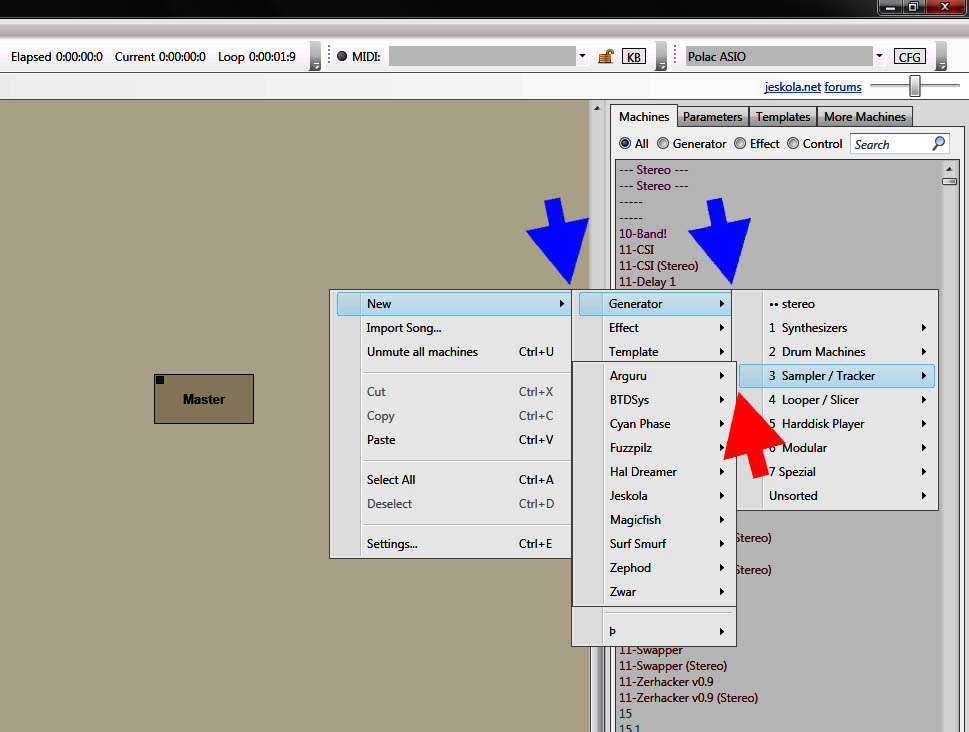Open the jeskola.net link

pos(792,87)
